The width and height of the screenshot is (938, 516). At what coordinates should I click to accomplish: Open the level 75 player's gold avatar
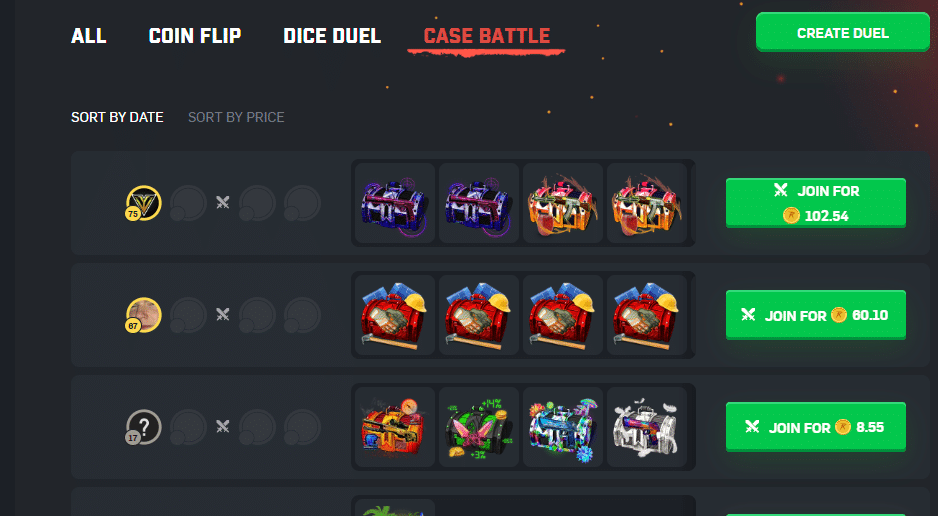[x=144, y=203]
